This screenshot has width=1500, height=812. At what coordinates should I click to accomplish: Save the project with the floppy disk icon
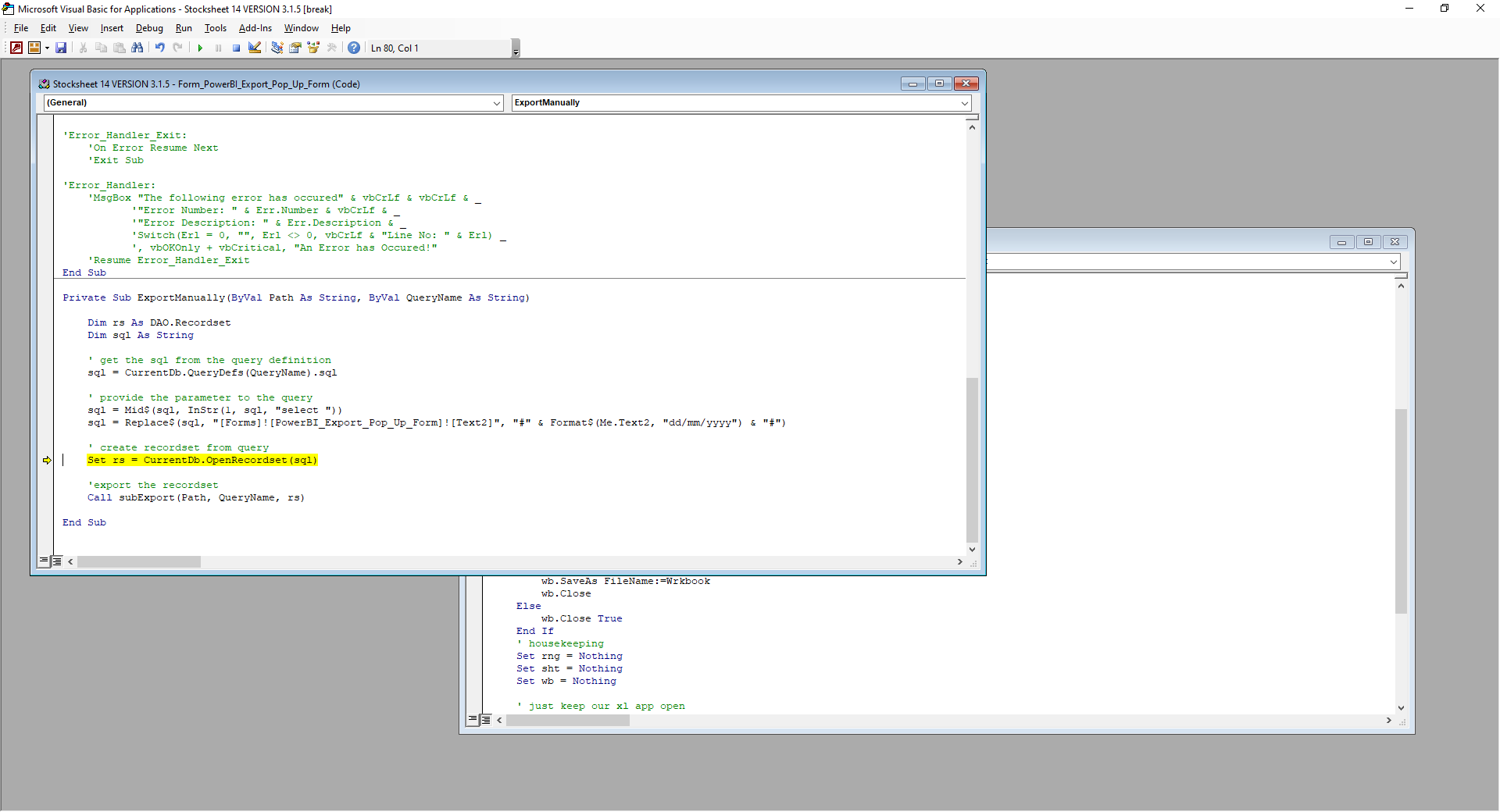click(x=61, y=48)
